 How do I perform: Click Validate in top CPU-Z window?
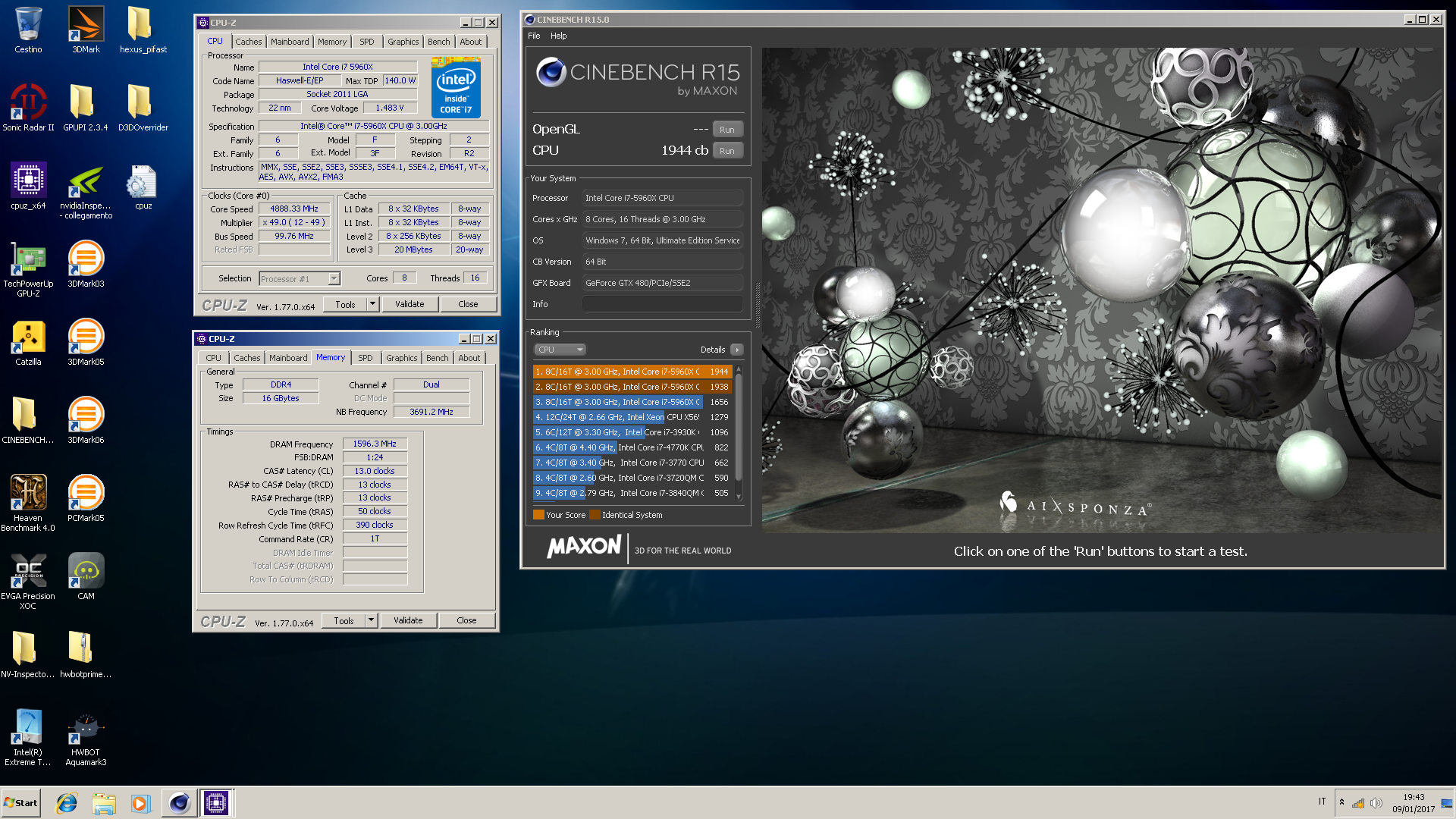[x=409, y=304]
